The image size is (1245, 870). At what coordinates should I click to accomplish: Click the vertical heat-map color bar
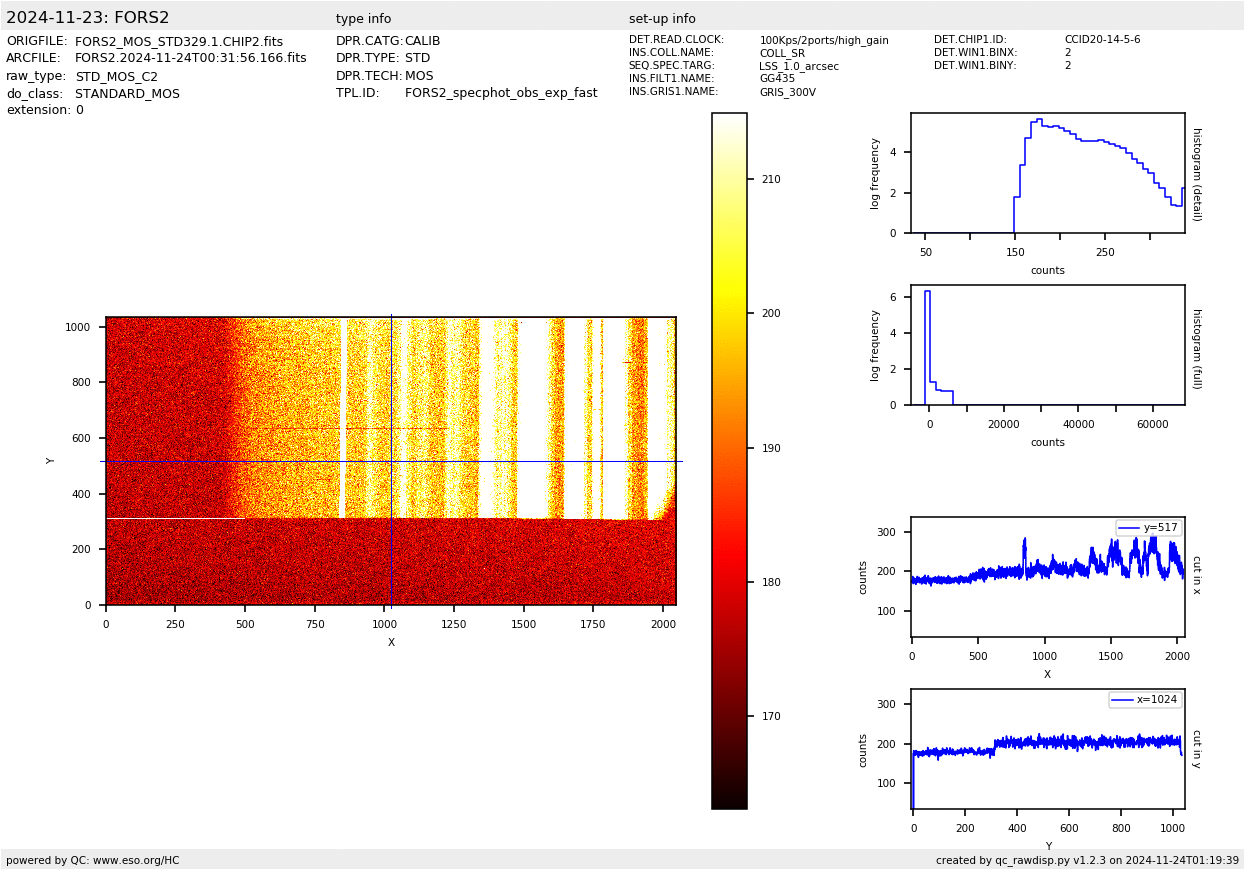pos(729,461)
